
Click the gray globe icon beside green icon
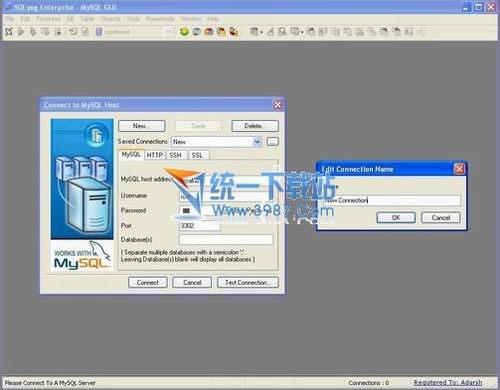[196, 32]
